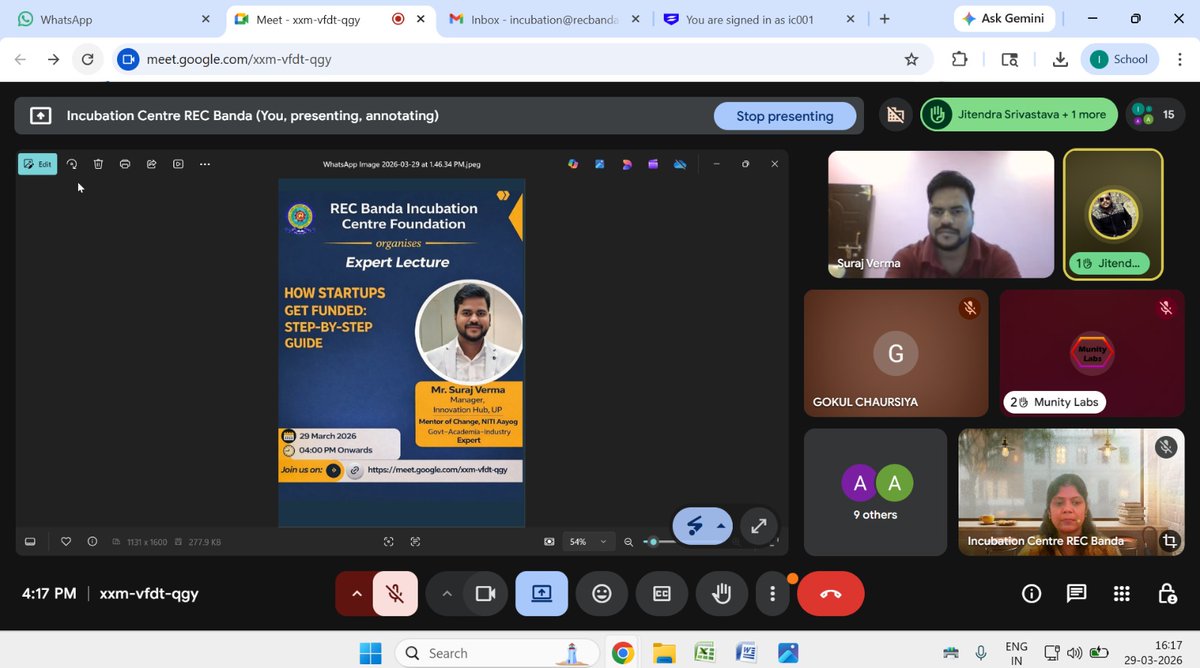Click the Edit button in Photos viewer

[38, 164]
